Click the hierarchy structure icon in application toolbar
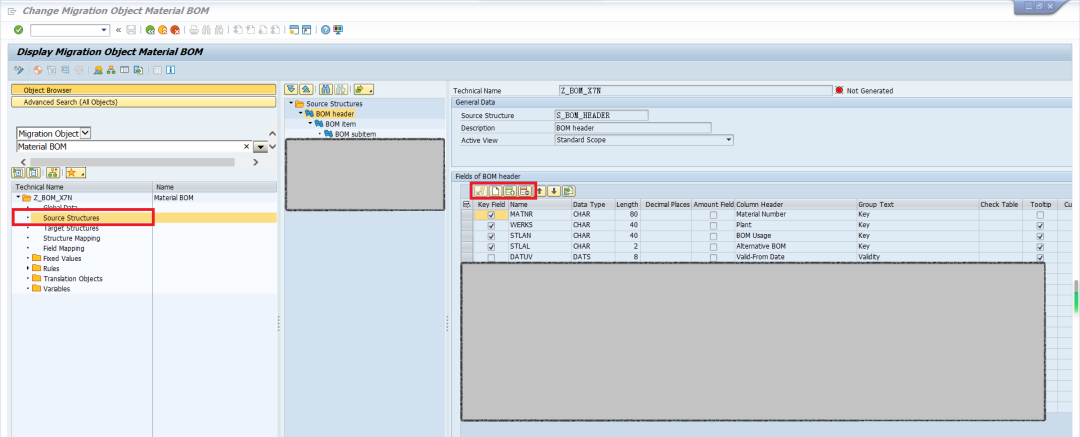The image size is (1080, 437). coord(110,70)
